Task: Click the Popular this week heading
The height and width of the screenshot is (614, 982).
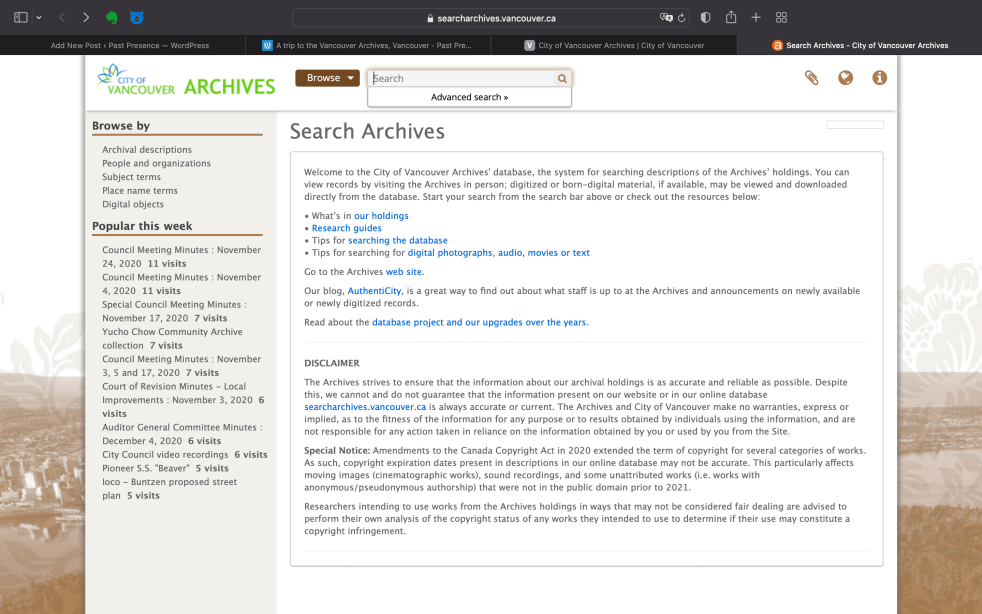Action: (142, 226)
